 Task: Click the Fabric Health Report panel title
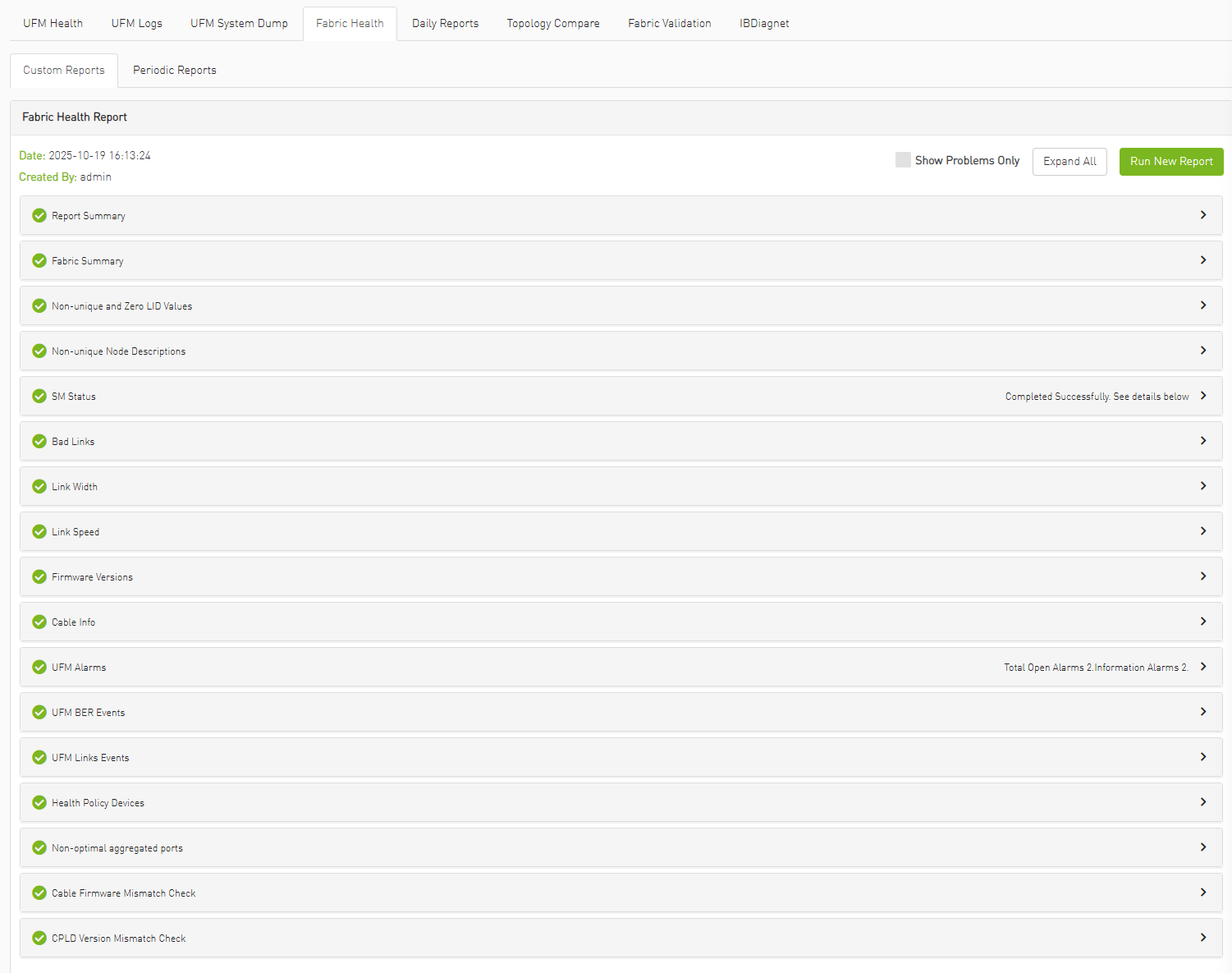[75, 117]
